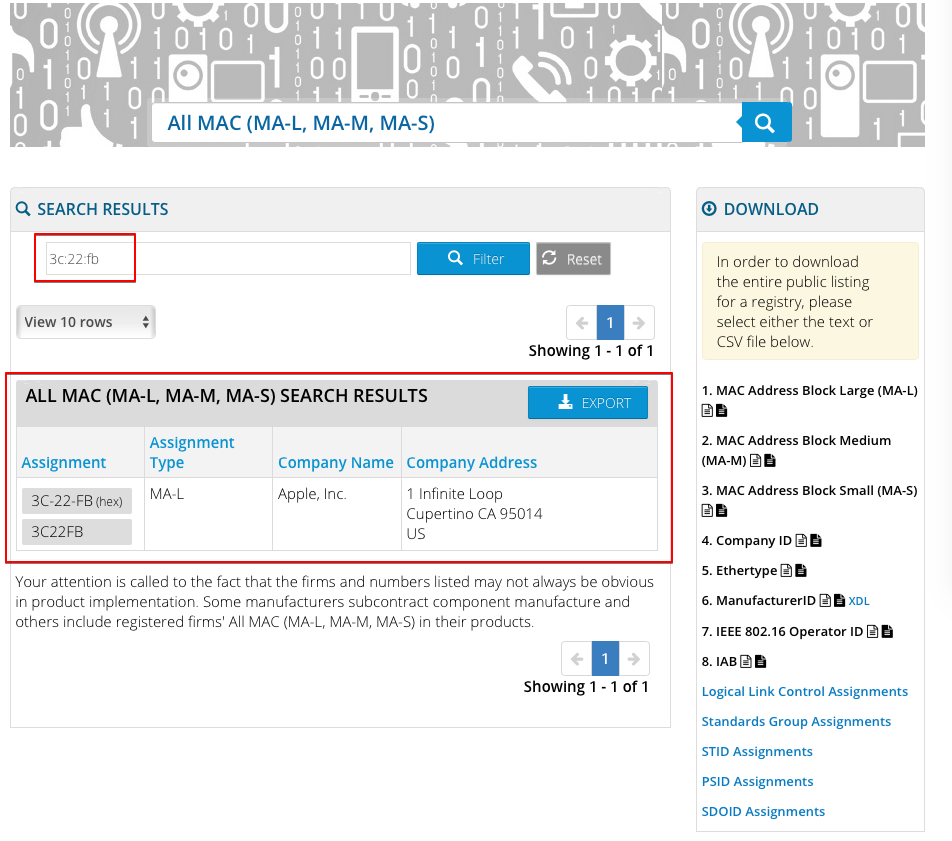Viewport: 952px width, 841px height.
Task: Click the 3C-22-FB (hex) assignment cell
Action: coord(76,501)
